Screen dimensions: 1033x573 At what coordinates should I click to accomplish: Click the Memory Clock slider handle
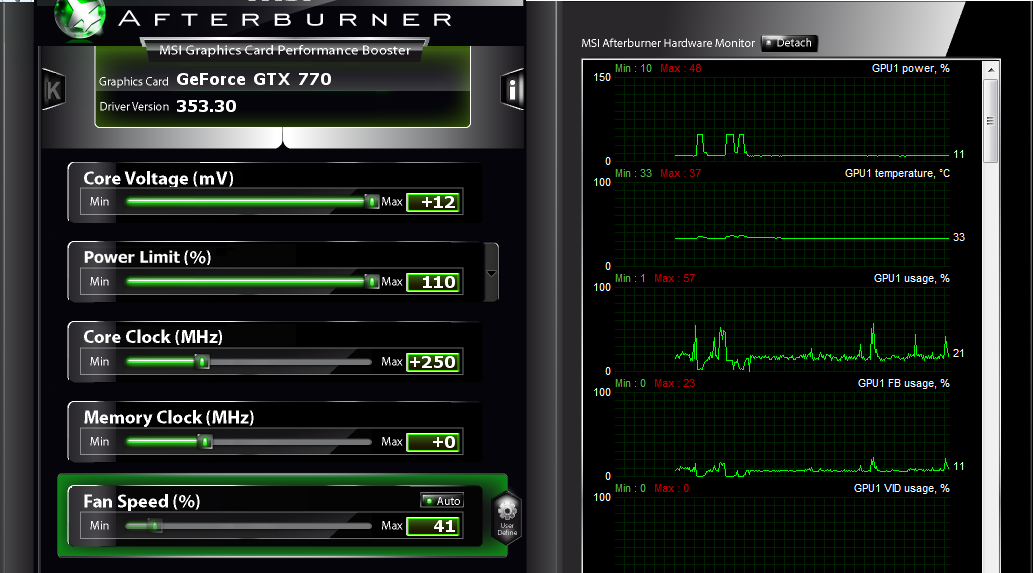click(x=206, y=442)
